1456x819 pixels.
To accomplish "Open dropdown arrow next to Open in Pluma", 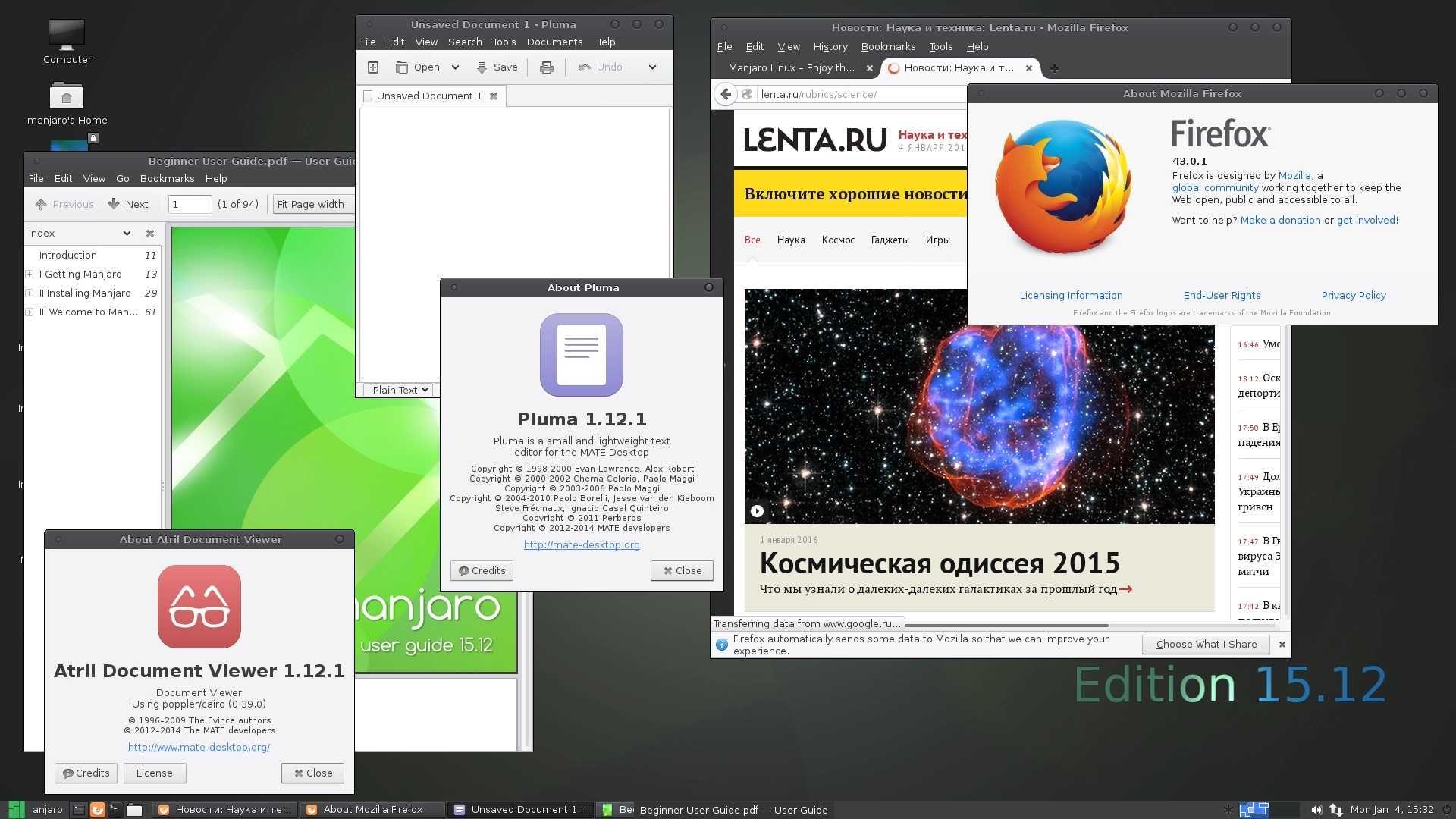I will pyautogui.click(x=455, y=67).
